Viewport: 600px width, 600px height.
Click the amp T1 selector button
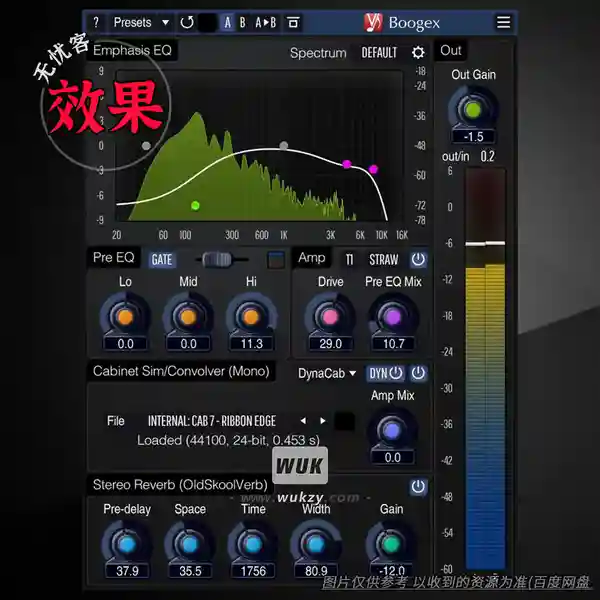[x=349, y=260]
